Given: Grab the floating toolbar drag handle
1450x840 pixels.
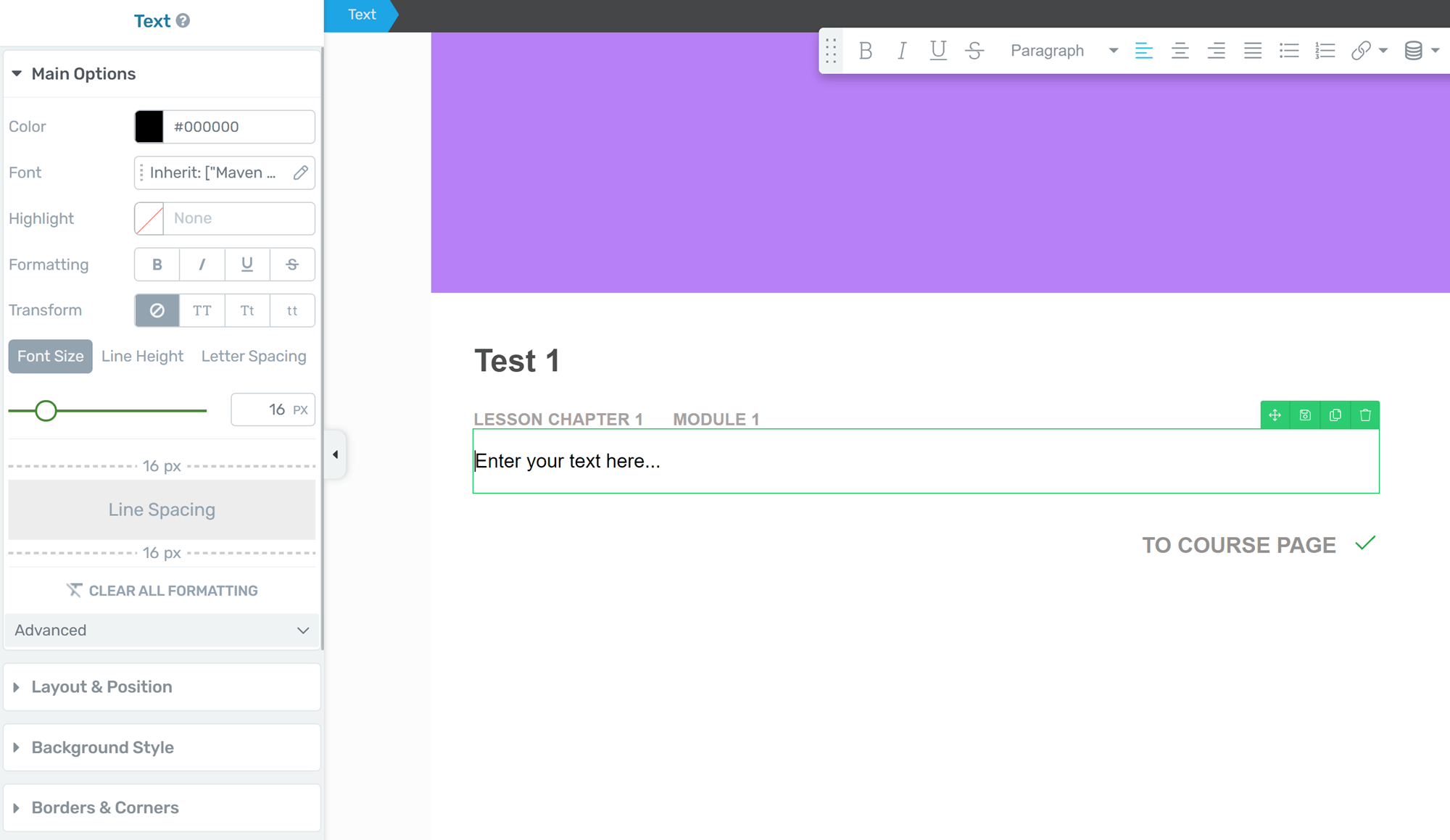Looking at the screenshot, I should point(831,51).
